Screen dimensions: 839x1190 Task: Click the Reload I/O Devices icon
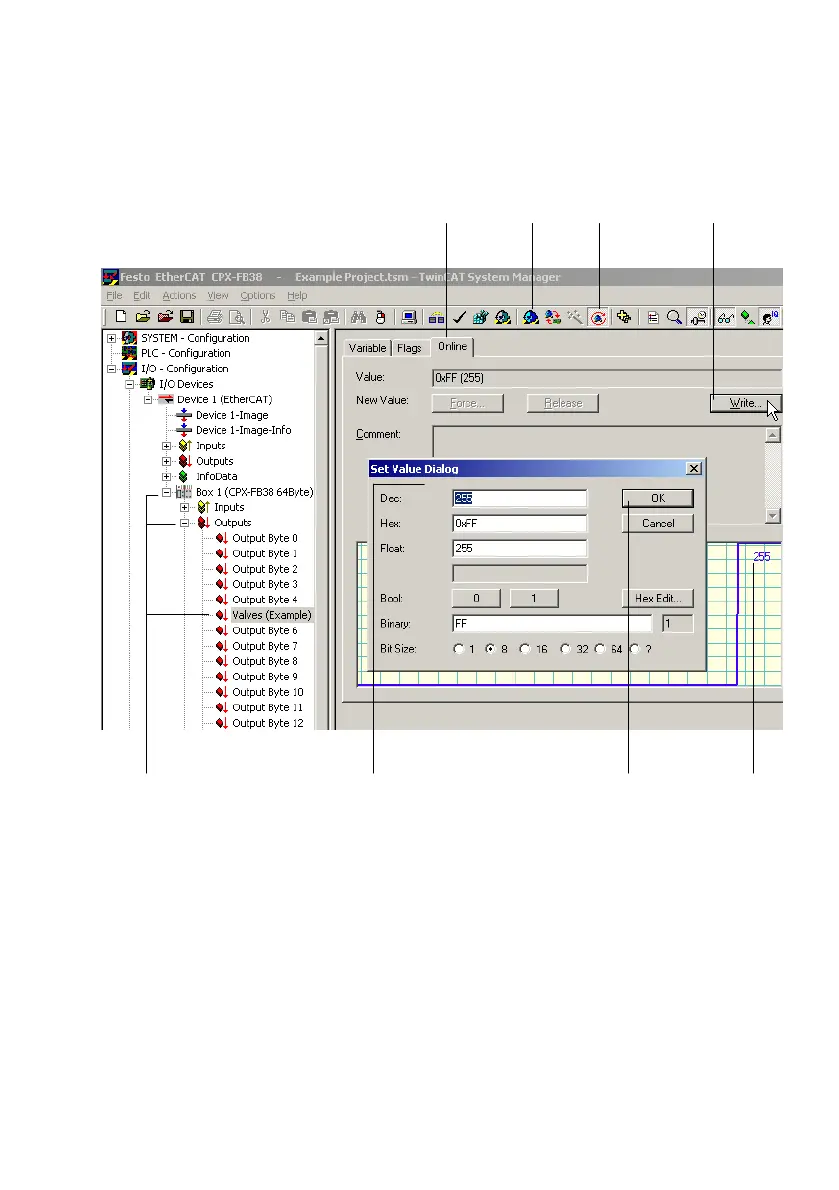pyautogui.click(x=553, y=317)
